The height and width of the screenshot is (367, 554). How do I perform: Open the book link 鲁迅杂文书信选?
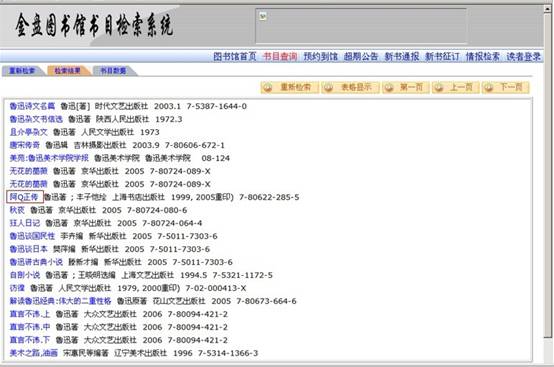click(36, 119)
